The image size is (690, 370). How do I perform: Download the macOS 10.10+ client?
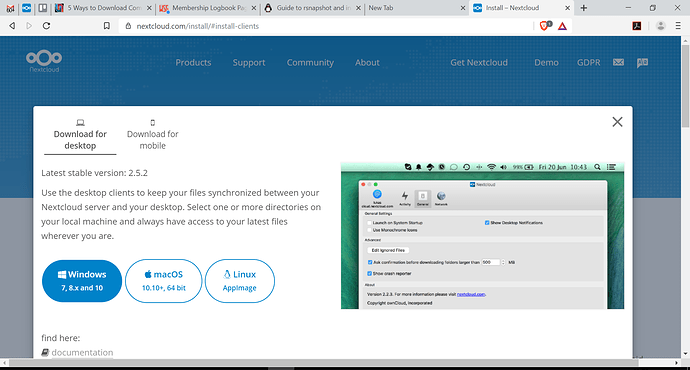pos(164,281)
